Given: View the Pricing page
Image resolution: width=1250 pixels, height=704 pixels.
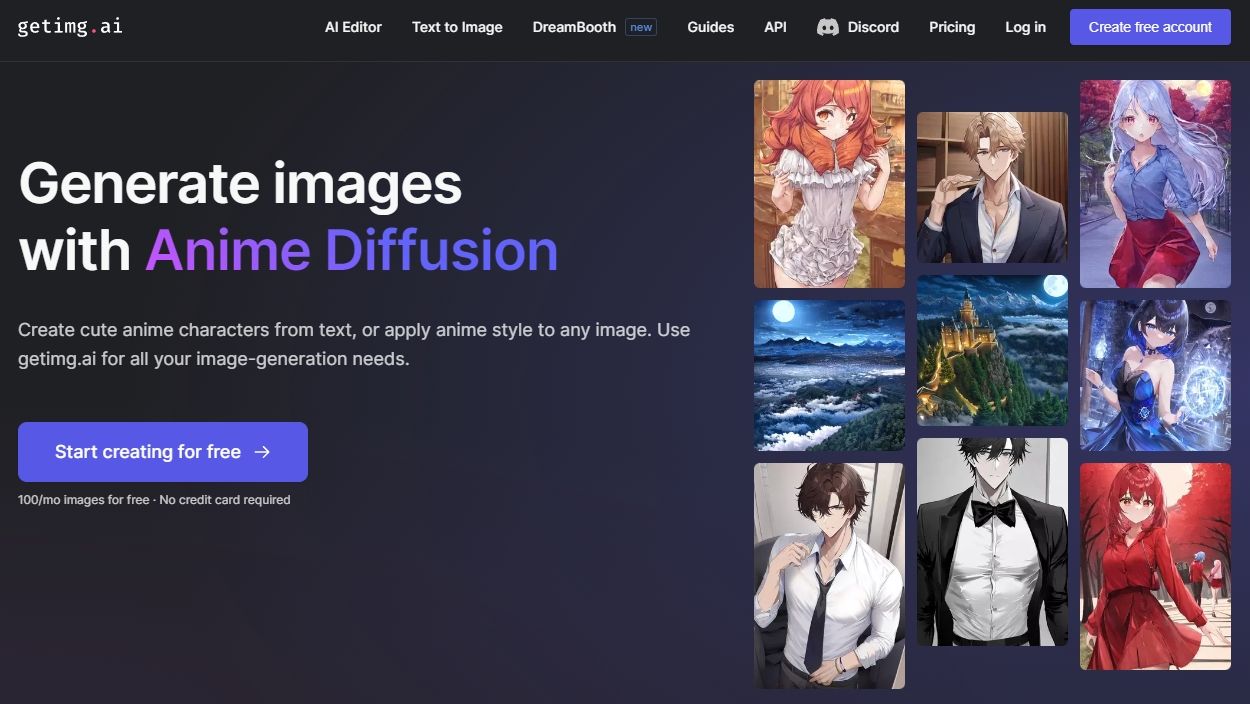Looking at the screenshot, I should [x=952, y=27].
